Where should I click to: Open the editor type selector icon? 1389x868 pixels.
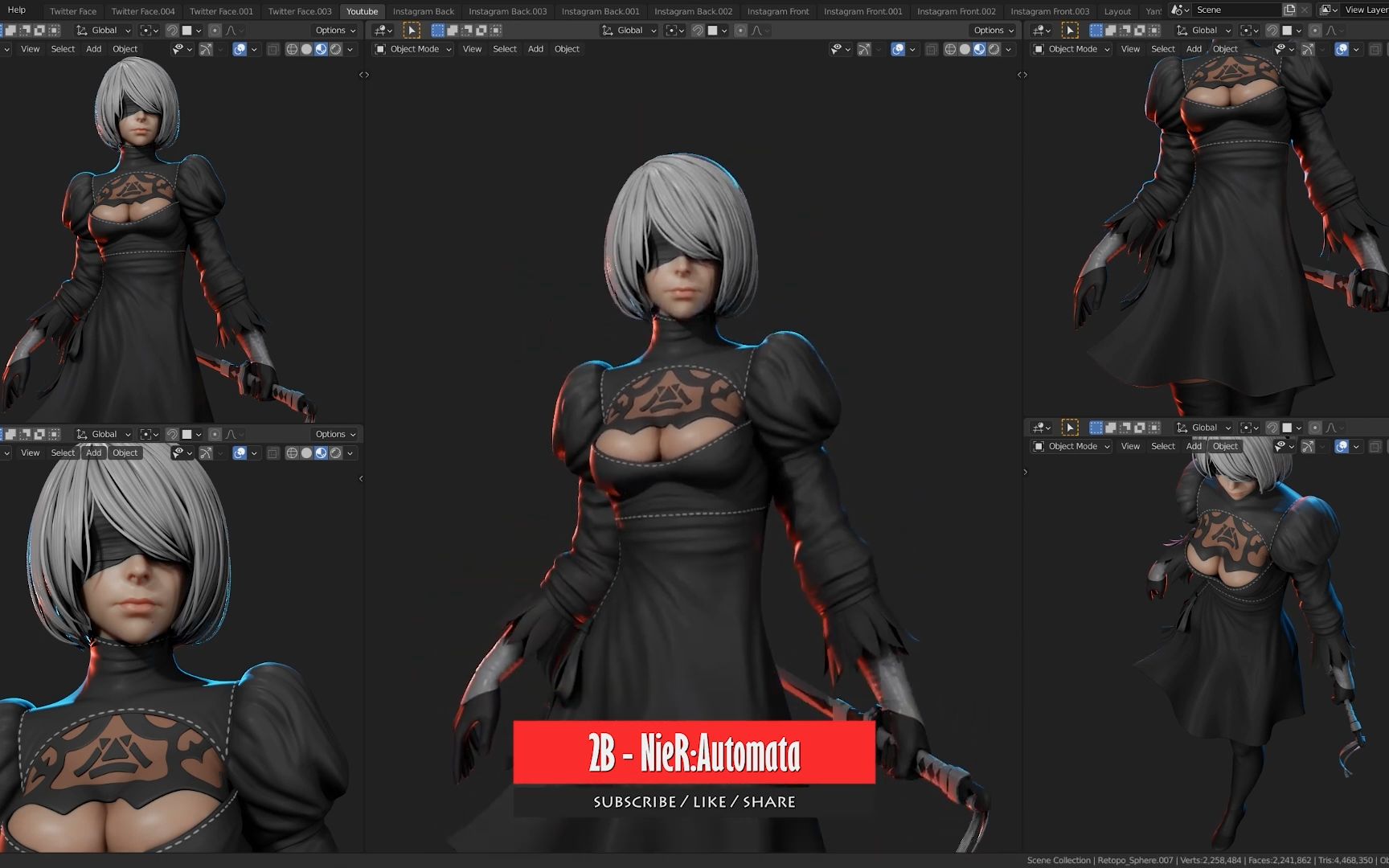pos(379,30)
